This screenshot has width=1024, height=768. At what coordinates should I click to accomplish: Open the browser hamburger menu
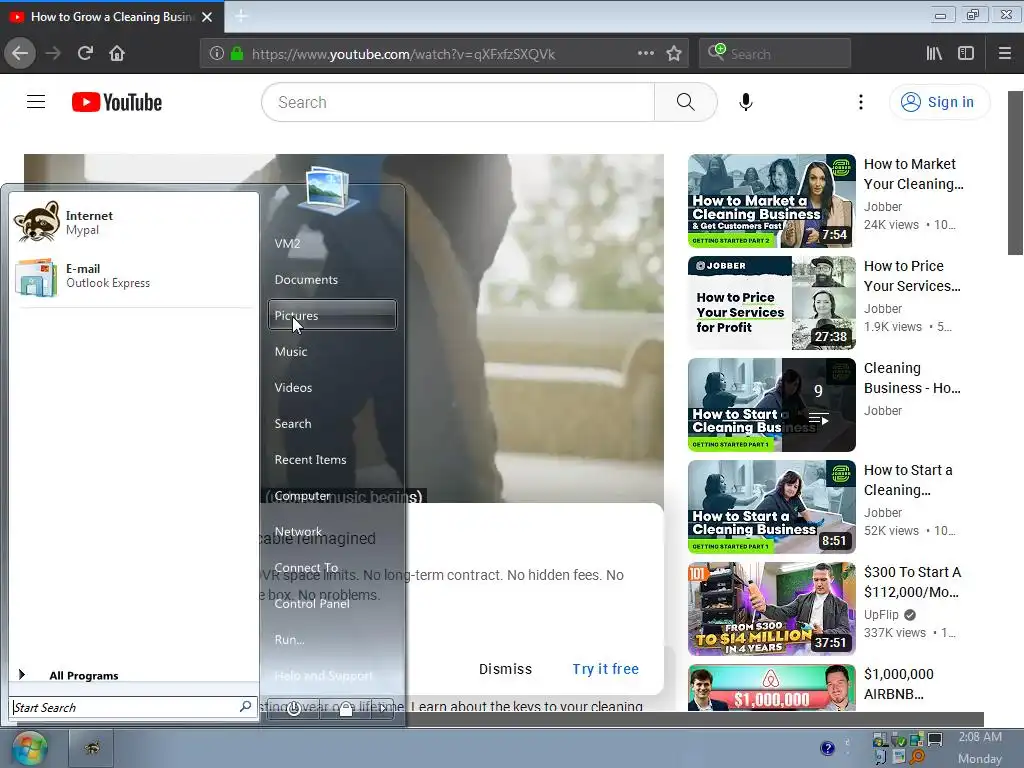(x=1004, y=54)
